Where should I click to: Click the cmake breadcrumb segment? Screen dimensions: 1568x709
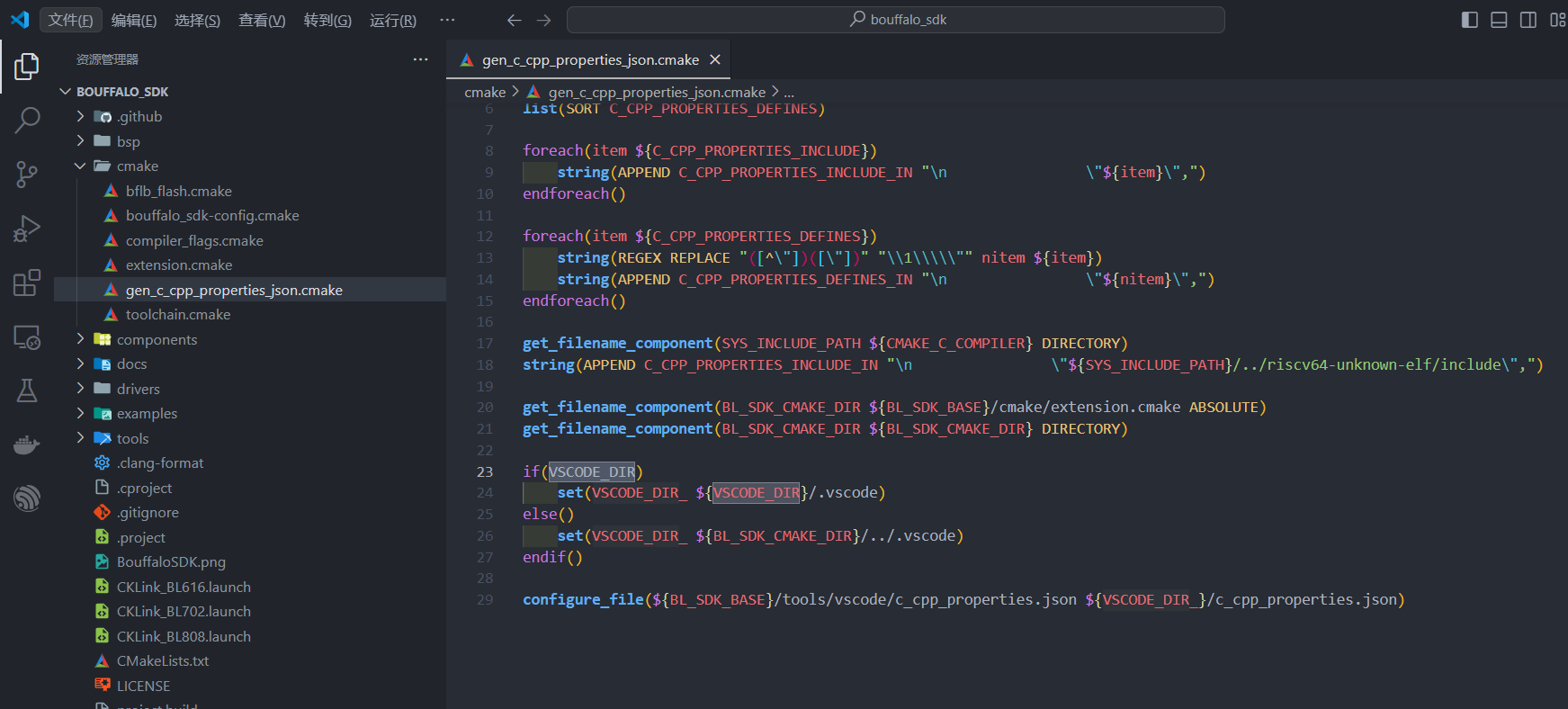click(485, 92)
